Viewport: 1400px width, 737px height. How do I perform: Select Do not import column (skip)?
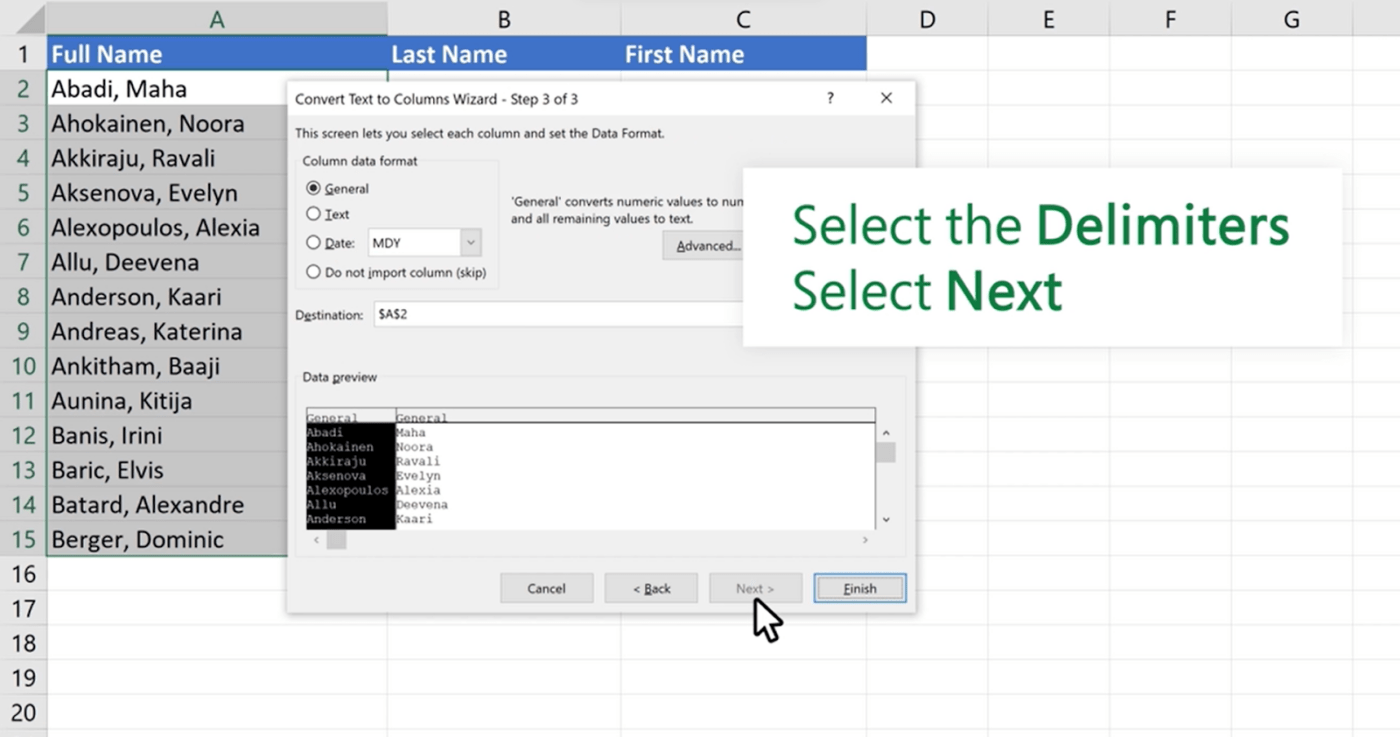coord(314,272)
